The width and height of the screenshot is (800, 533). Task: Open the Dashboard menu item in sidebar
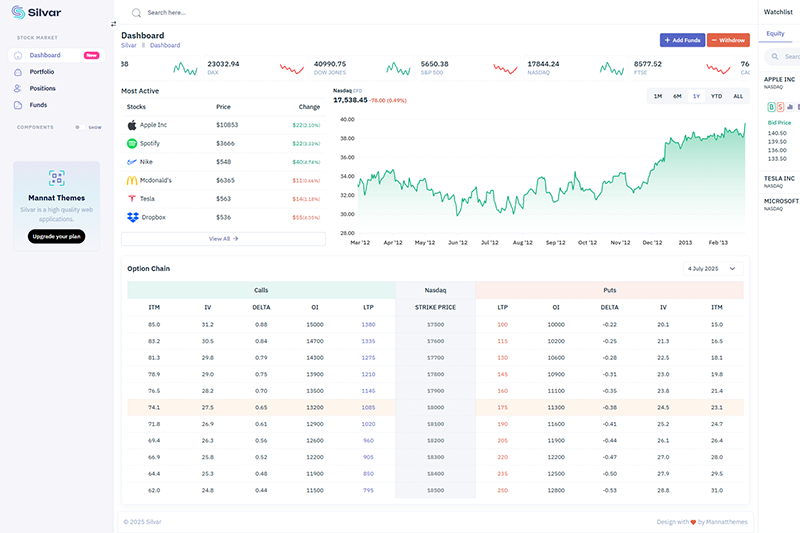click(45, 55)
